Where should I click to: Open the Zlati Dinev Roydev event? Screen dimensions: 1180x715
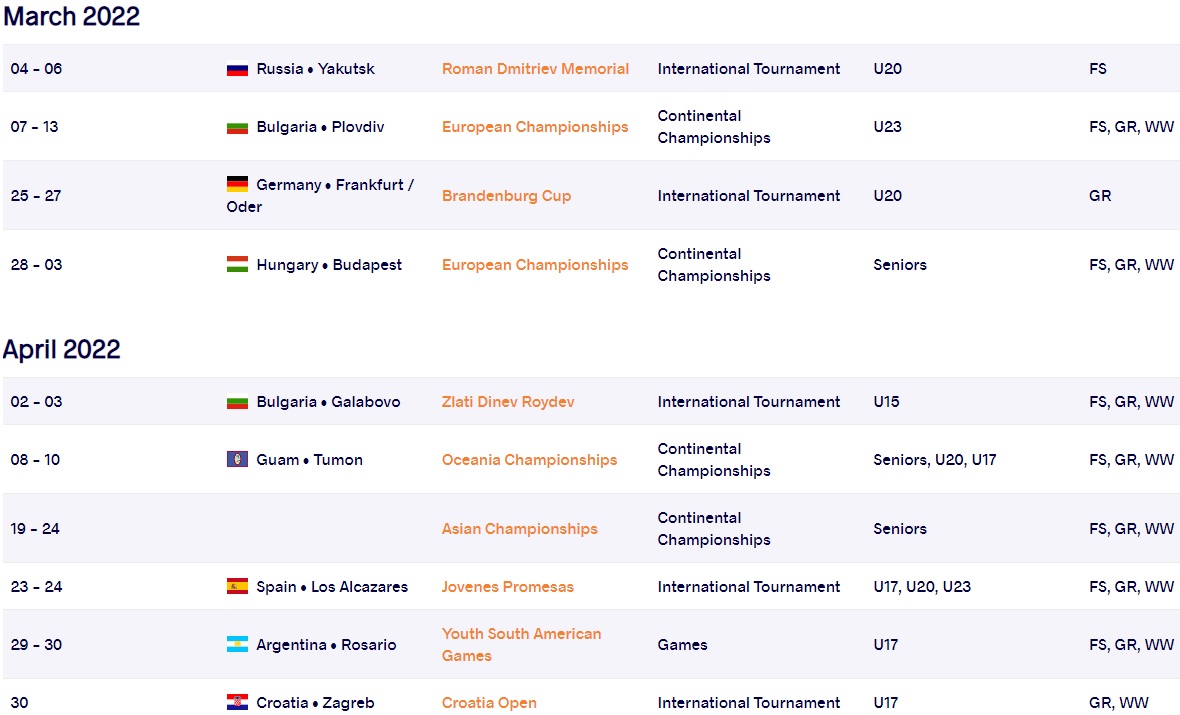coord(508,402)
